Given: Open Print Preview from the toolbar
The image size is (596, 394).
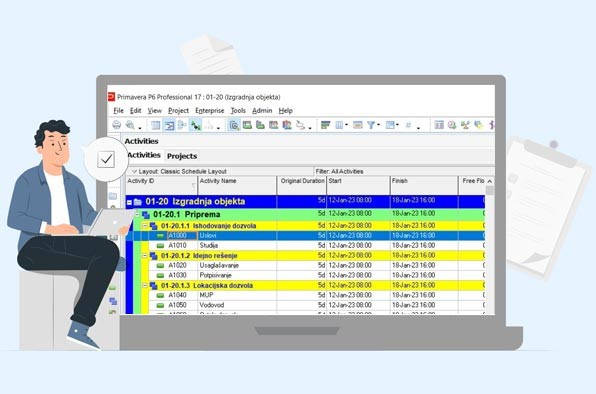Looking at the screenshot, I should pyautogui.click(x=130, y=125).
